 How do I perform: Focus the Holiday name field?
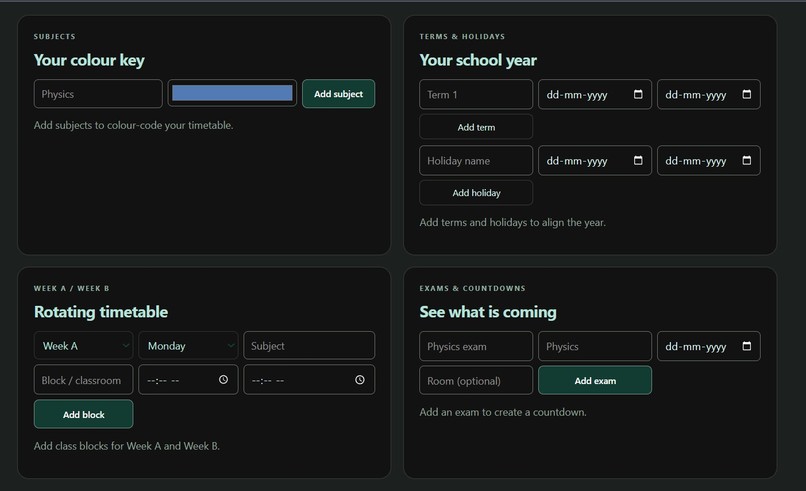pyautogui.click(x=476, y=160)
